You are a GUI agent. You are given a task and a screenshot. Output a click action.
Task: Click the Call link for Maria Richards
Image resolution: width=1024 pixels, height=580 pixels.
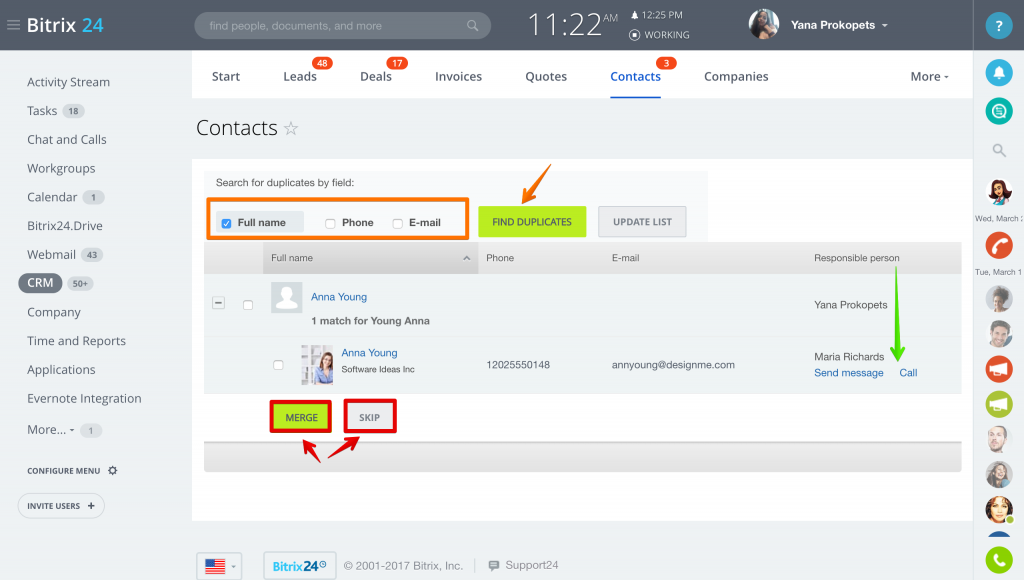[x=908, y=373]
